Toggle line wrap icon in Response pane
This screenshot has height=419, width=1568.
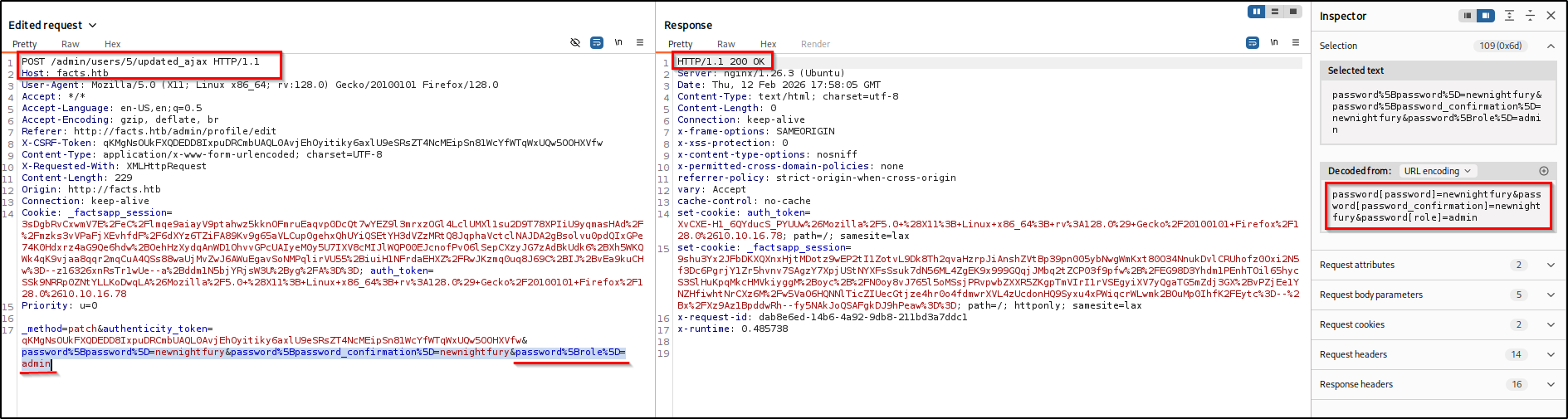click(x=1253, y=42)
